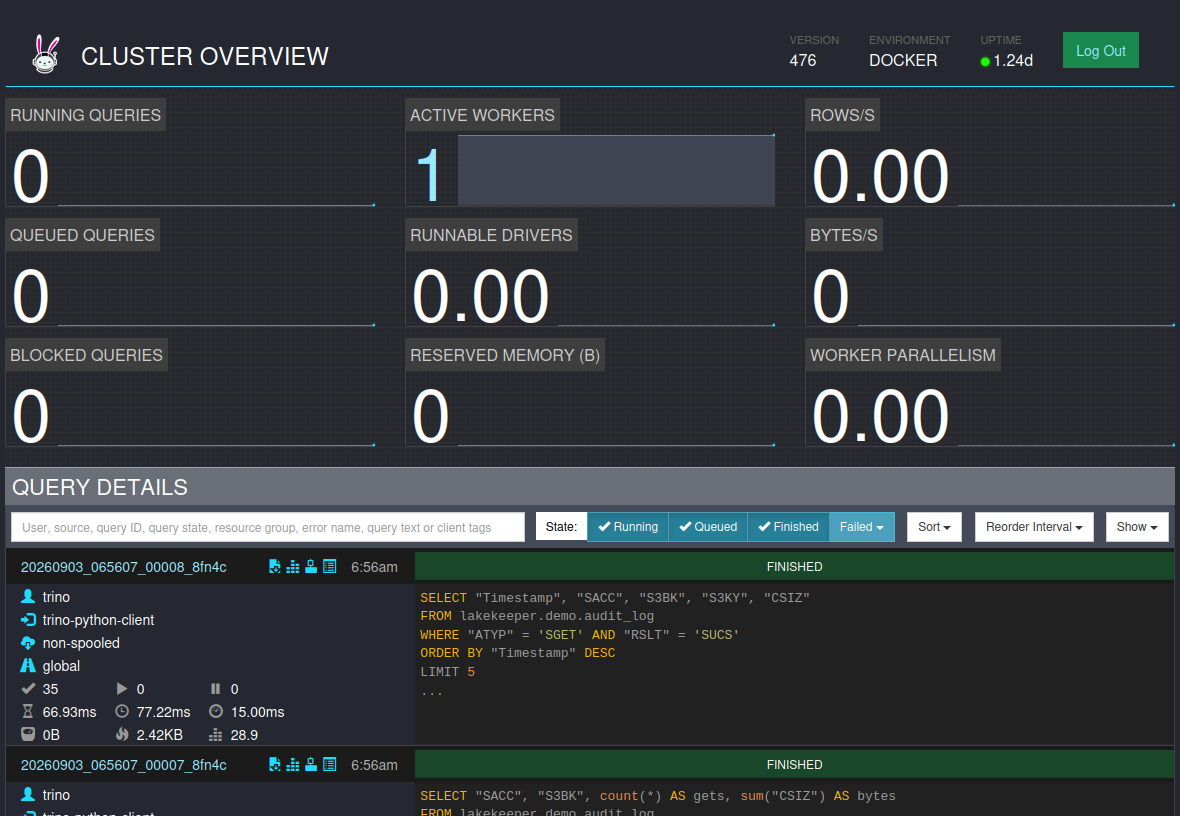1180x816 pixels.
Task: Click the scale icon beside 0B
Action: [x=28, y=735]
